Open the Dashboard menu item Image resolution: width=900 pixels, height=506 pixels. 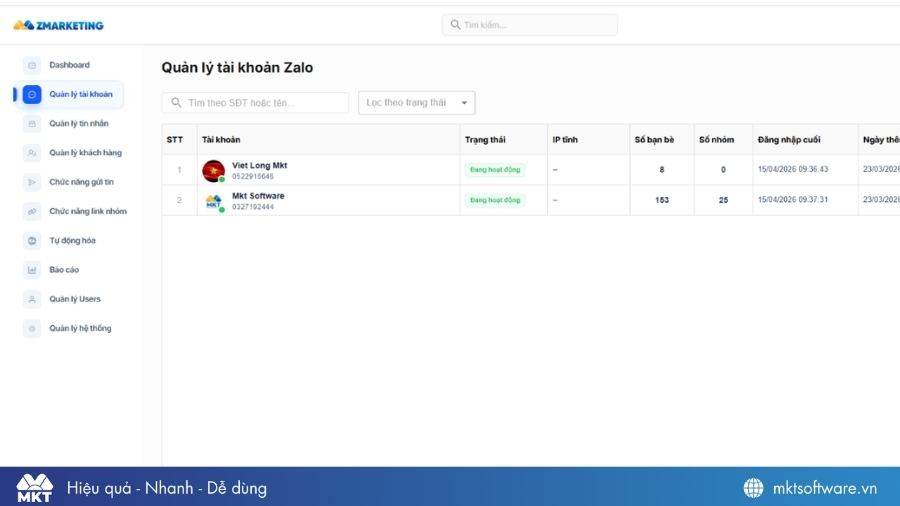pyautogui.click(x=69, y=65)
